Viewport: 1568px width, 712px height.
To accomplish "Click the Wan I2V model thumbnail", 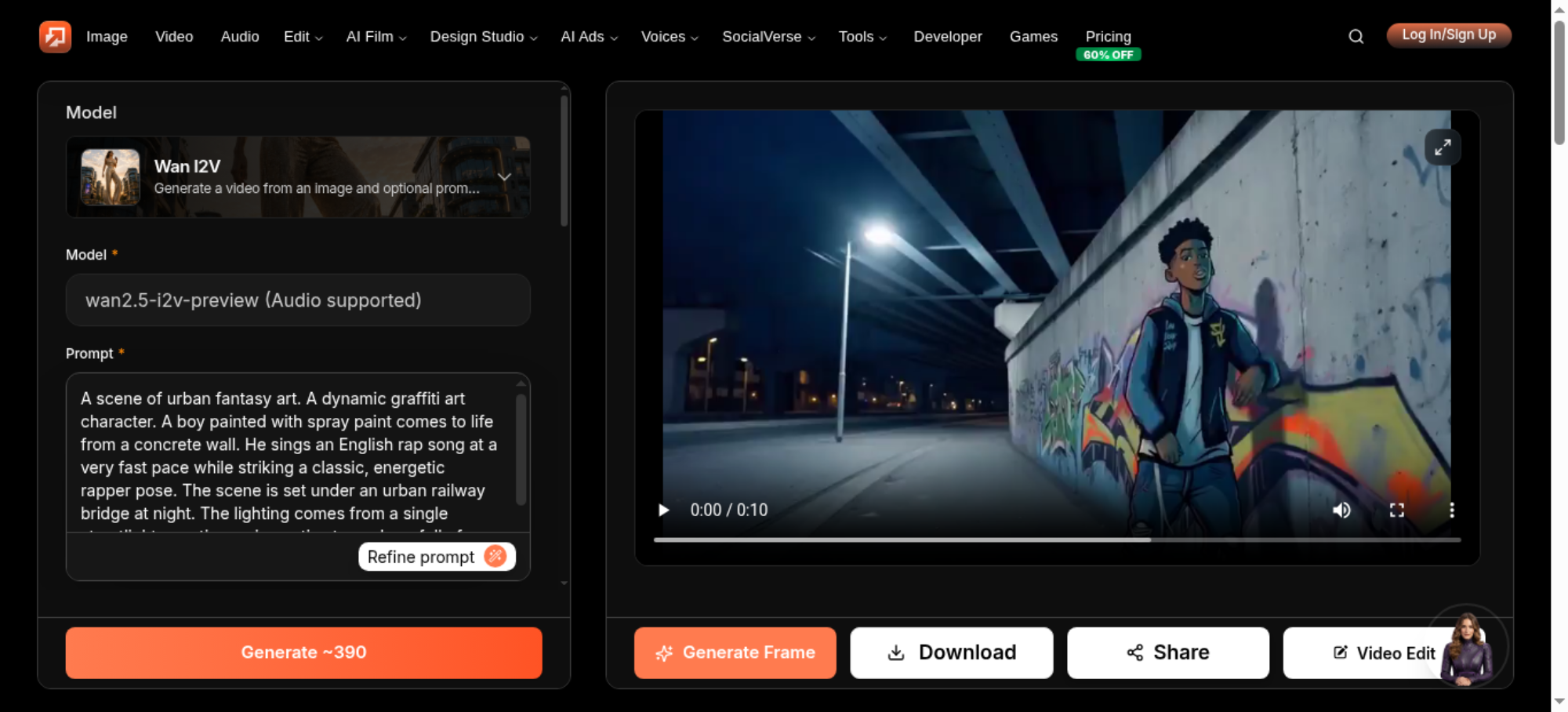I will click(x=110, y=177).
